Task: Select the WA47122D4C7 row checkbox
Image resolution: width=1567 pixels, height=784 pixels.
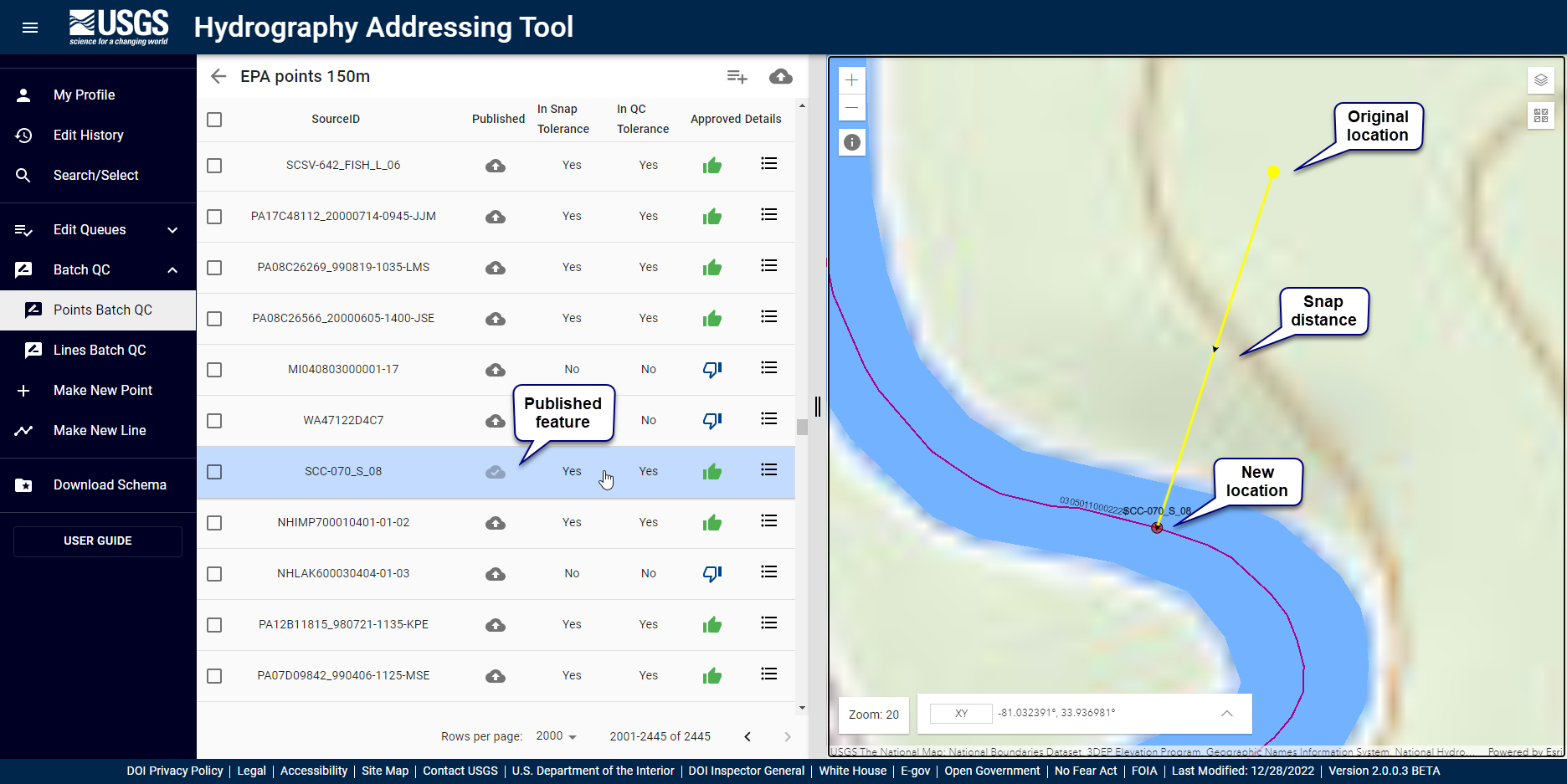Action: pos(214,421)
